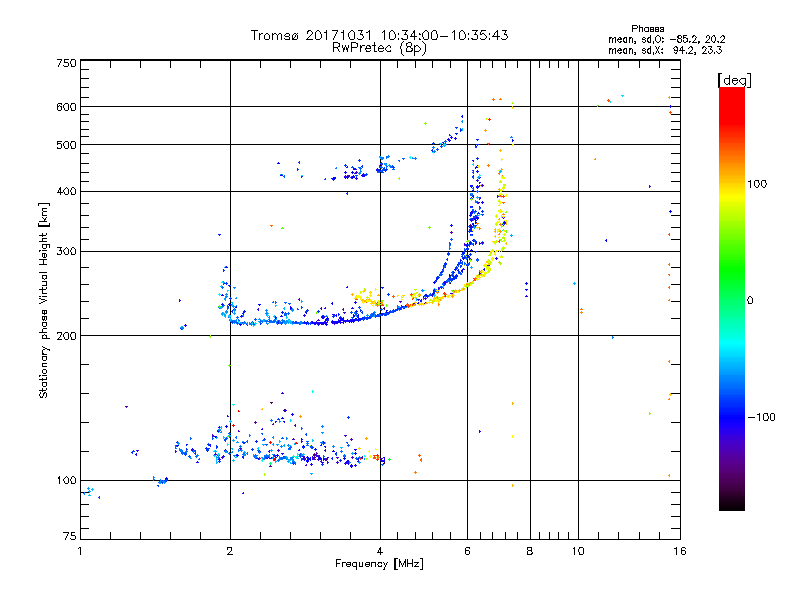Click y-axis tick label "600"

point(66,107)
